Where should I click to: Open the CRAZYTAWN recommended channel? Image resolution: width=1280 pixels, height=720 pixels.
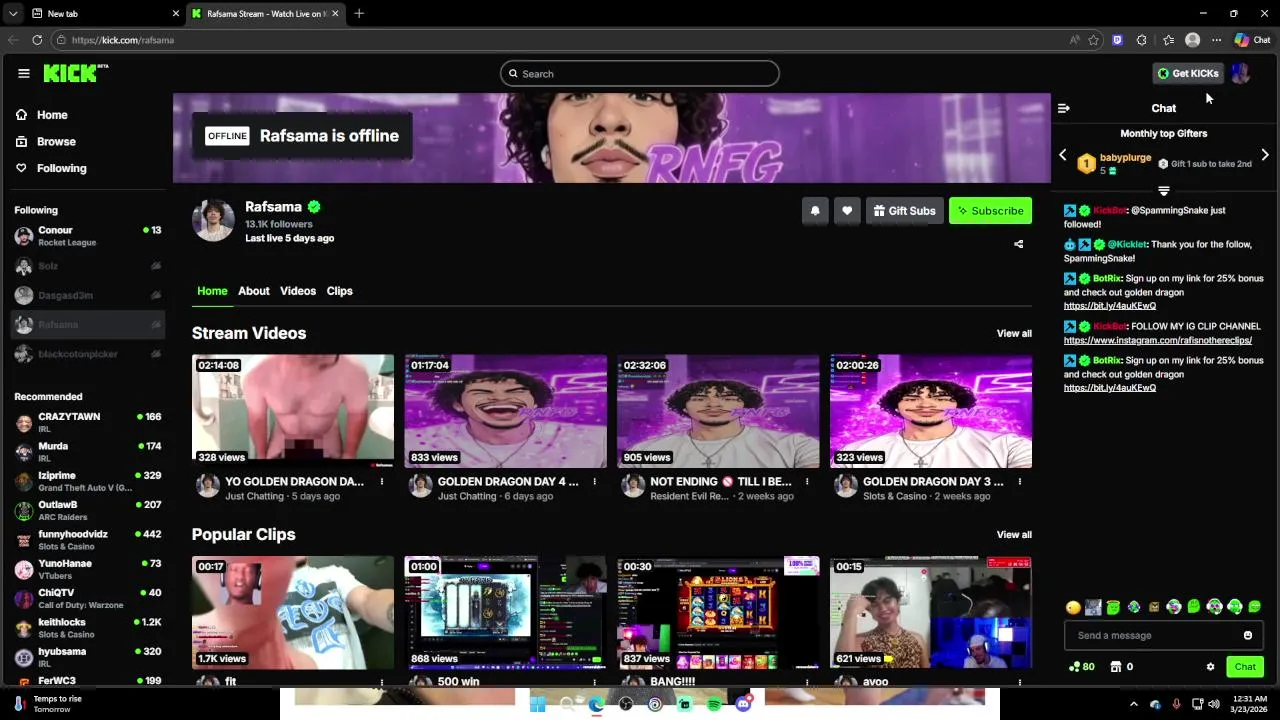click(x=88, y=423)
